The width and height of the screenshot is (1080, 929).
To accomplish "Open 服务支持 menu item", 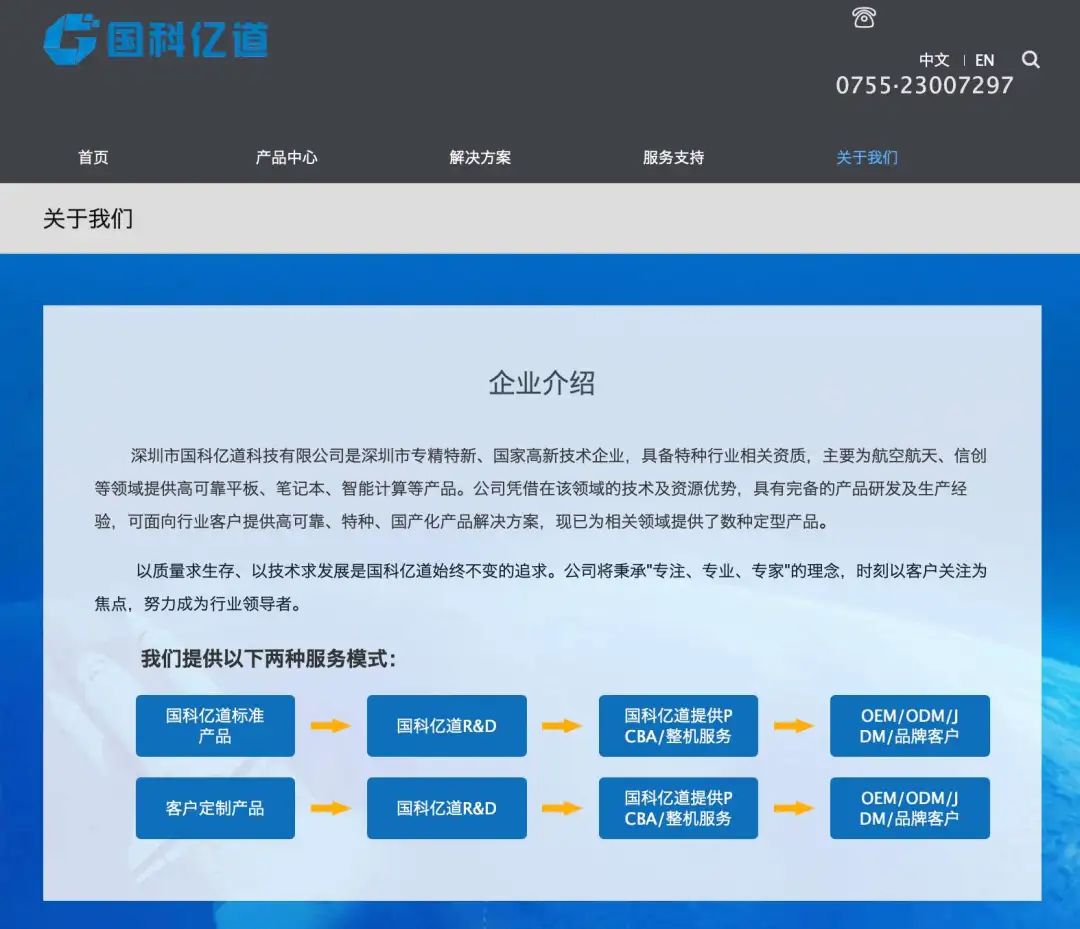I will (674, 158).
